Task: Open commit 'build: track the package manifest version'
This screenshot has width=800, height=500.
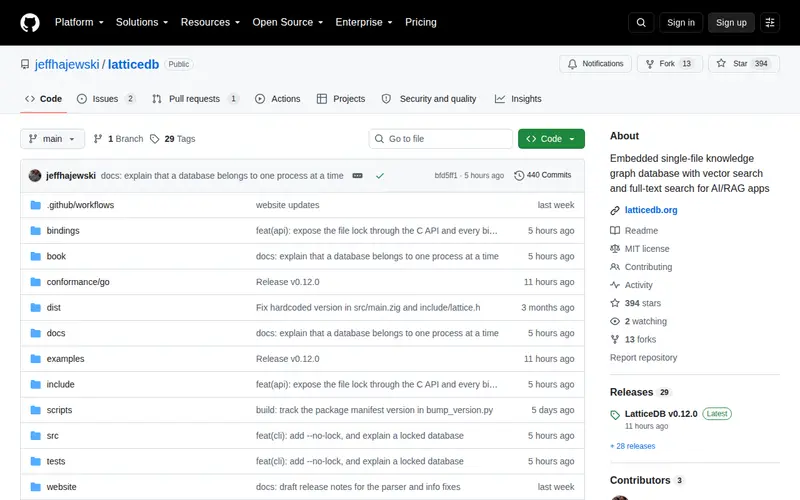Action: (374, 410)
